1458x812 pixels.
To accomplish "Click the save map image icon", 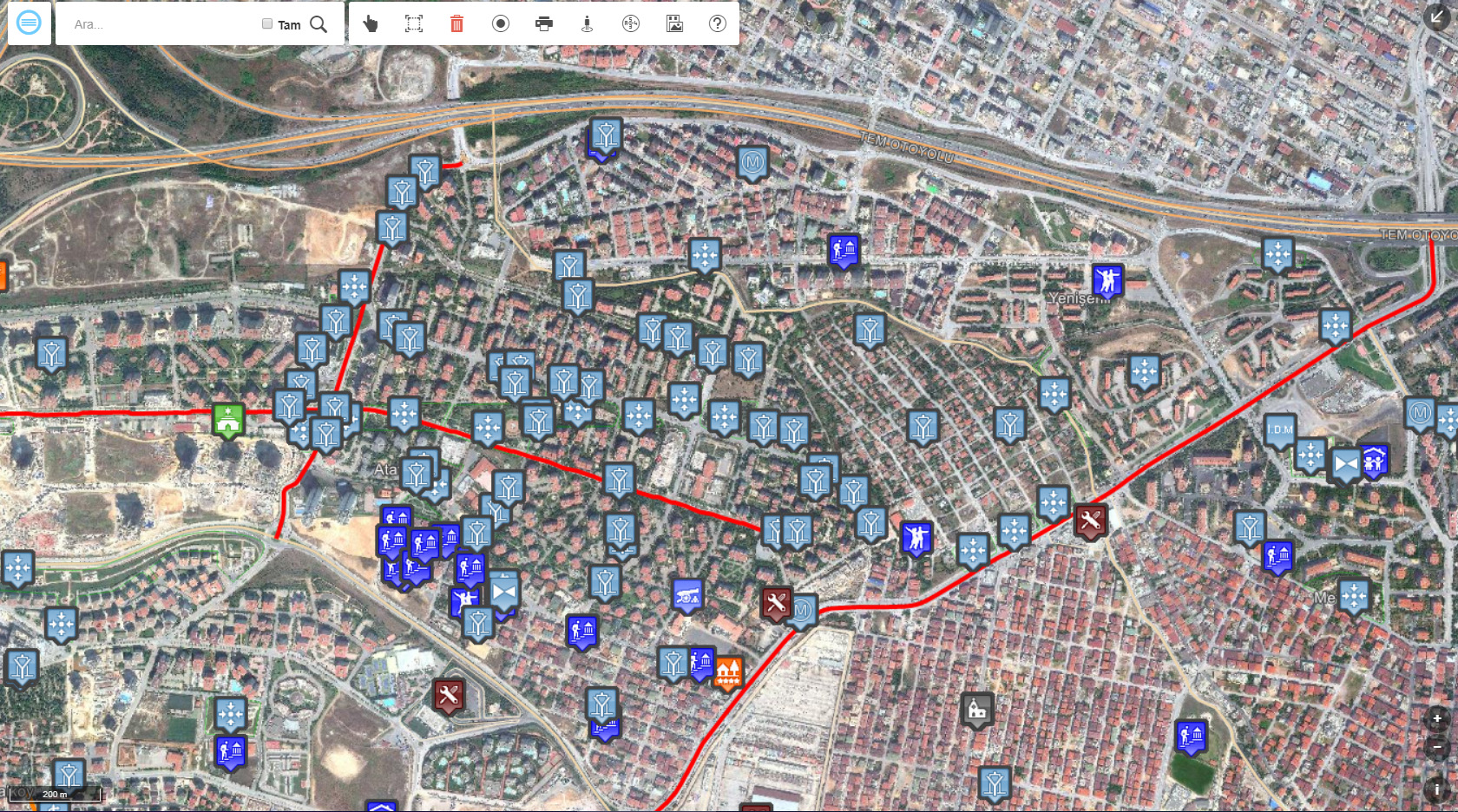I will coord(674,23).
